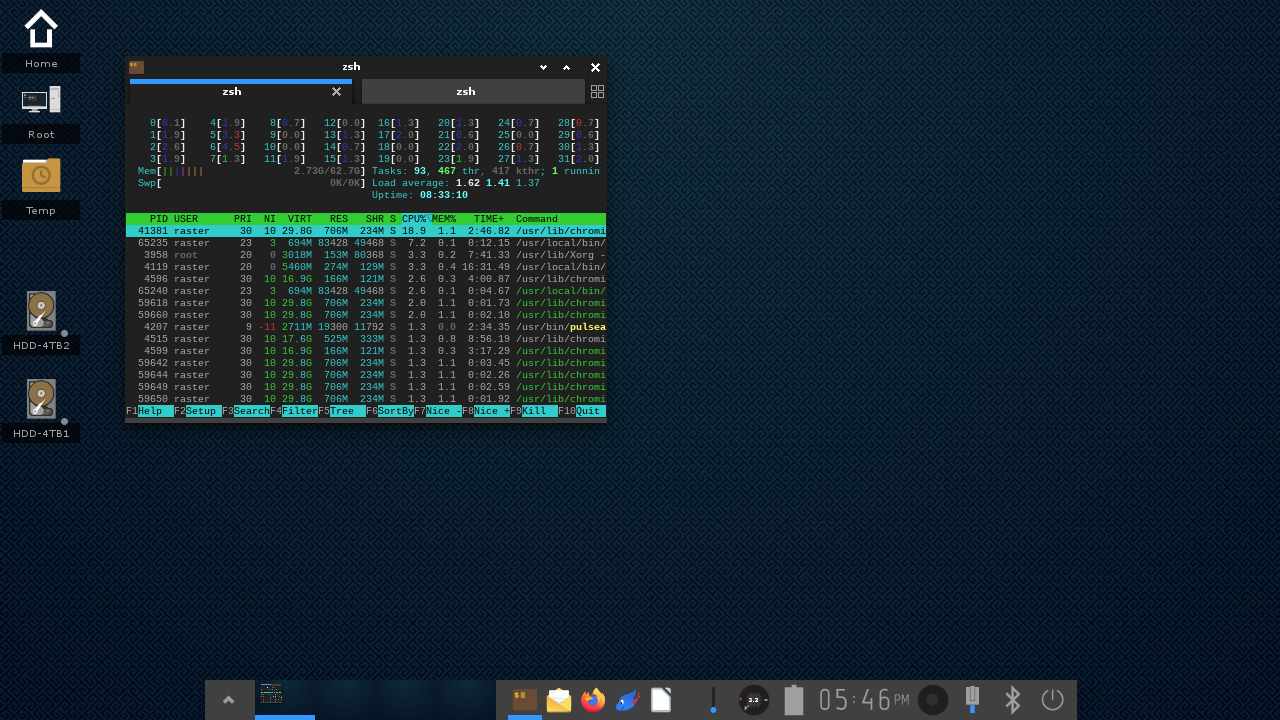Viewport: 1280px width, 720px height.
Task: Open the text editor icon in the taskbar
Action: (661, 700)
